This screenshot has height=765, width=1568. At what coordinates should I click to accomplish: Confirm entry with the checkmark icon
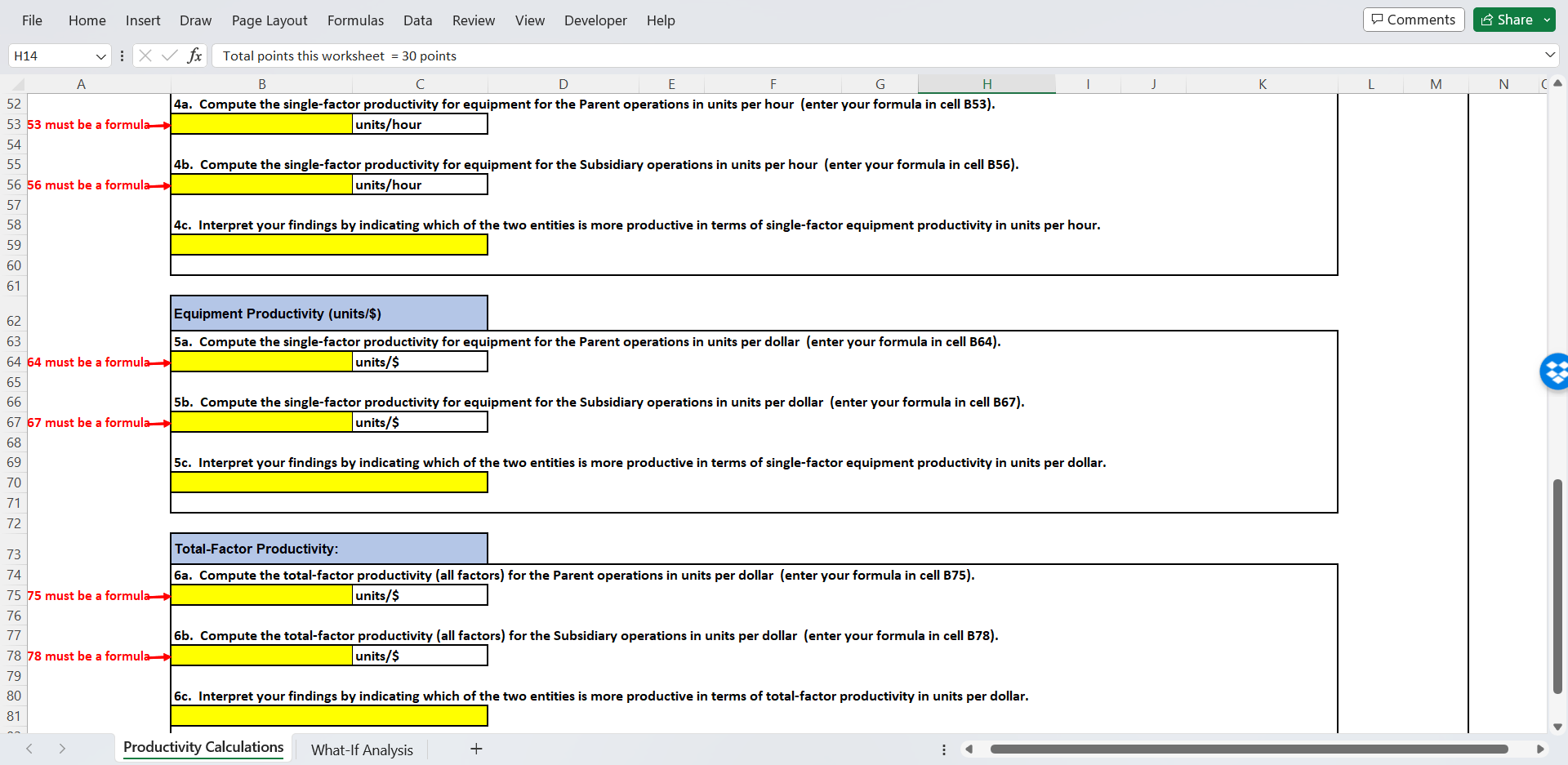pos(169,56)
